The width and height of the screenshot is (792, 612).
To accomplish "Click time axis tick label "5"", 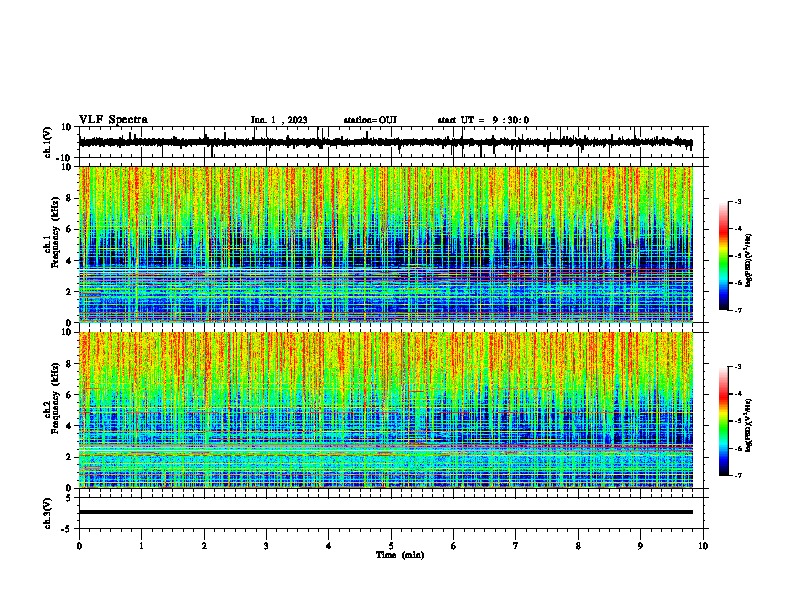I will (x=391, y=546).
